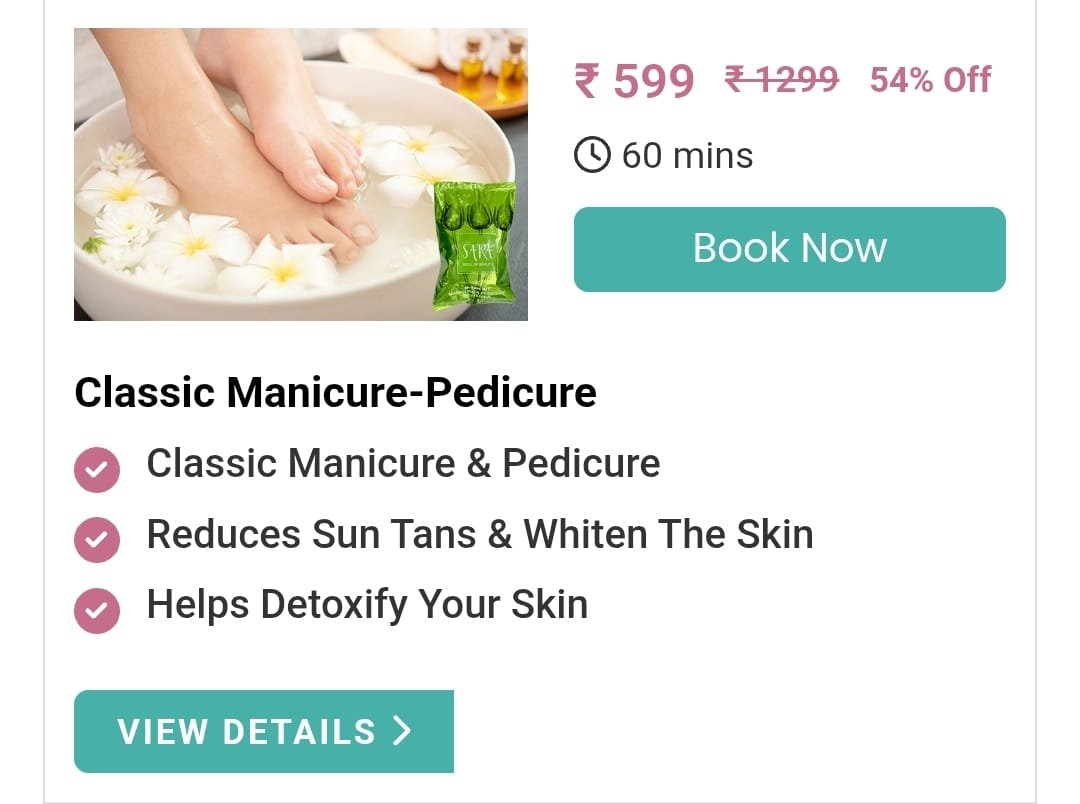Click checkmark beside Helps Detoxify Your Skin
The width and height of the screenshot is (1080, 804).
pyautogui.click(x=97, y=610)
